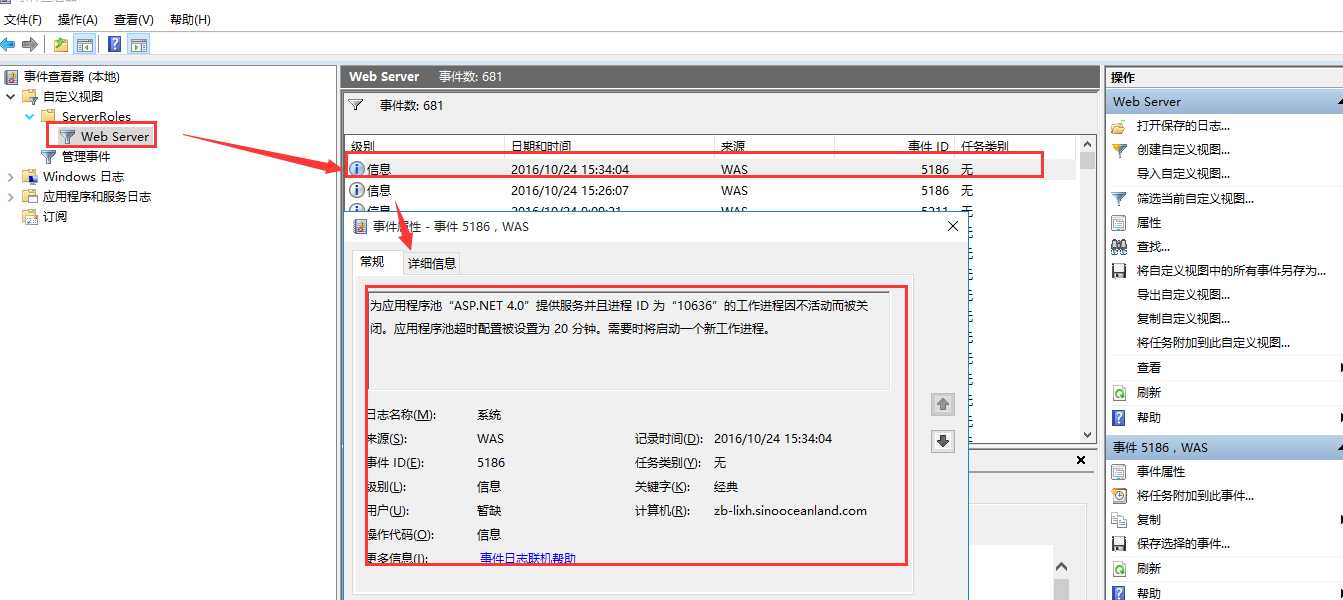
Task: Click the event description text box
Action: (629, 340)
